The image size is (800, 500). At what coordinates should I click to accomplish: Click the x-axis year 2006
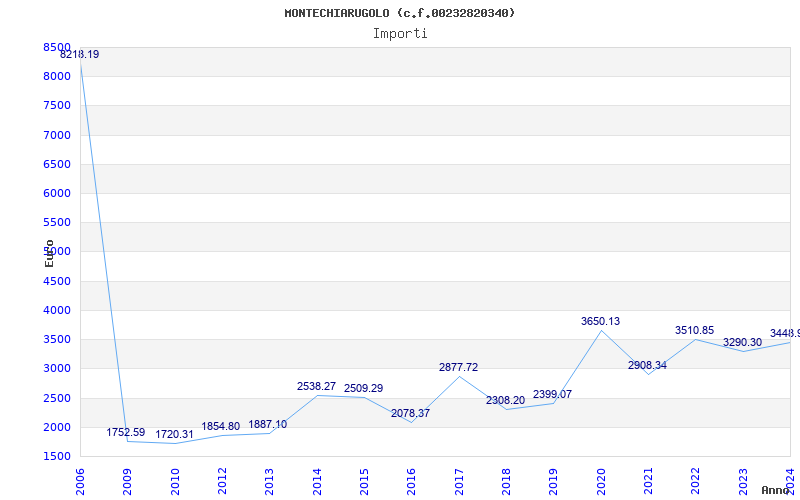80,482
